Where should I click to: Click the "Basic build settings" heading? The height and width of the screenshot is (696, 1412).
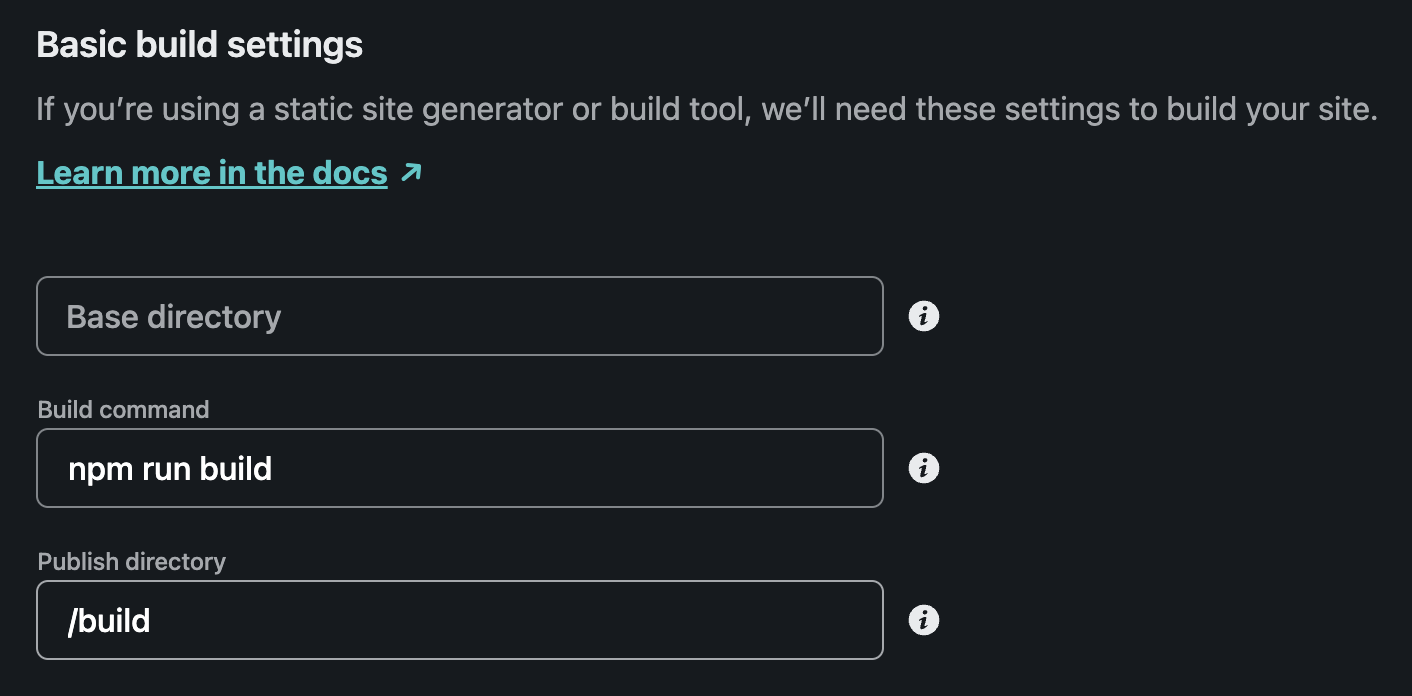199,45
